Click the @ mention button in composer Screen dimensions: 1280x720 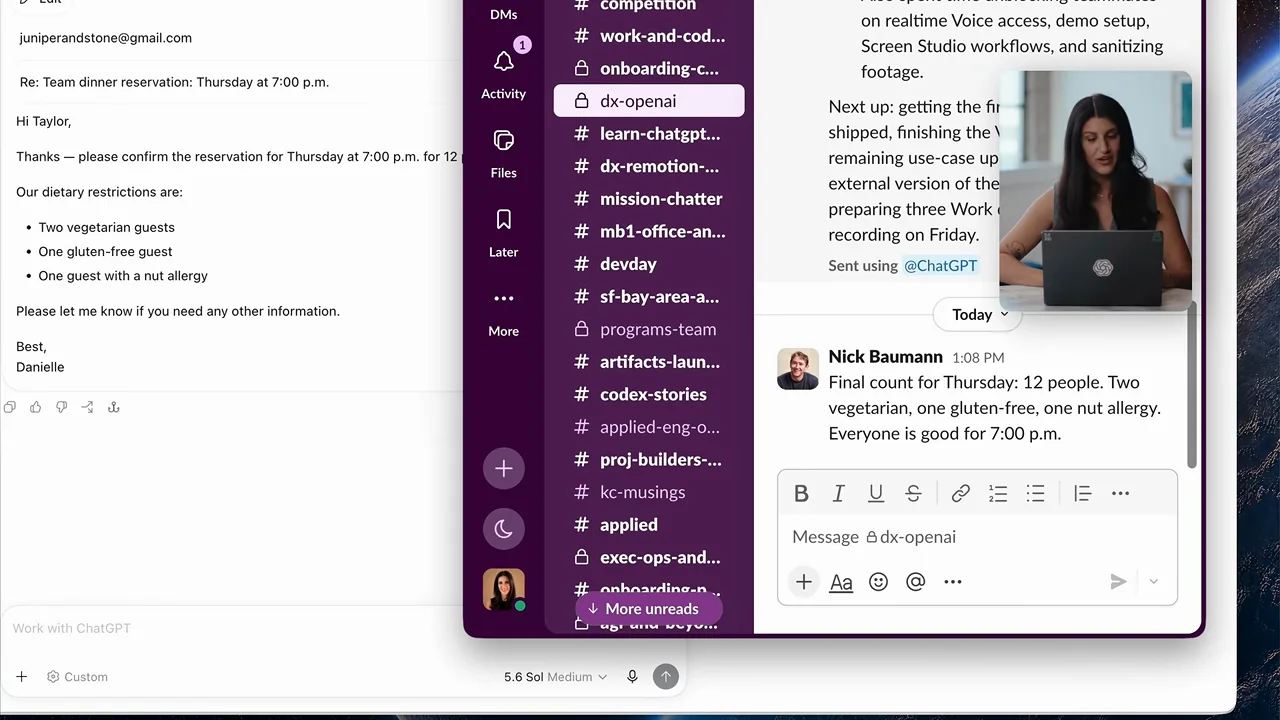point(915,582)
